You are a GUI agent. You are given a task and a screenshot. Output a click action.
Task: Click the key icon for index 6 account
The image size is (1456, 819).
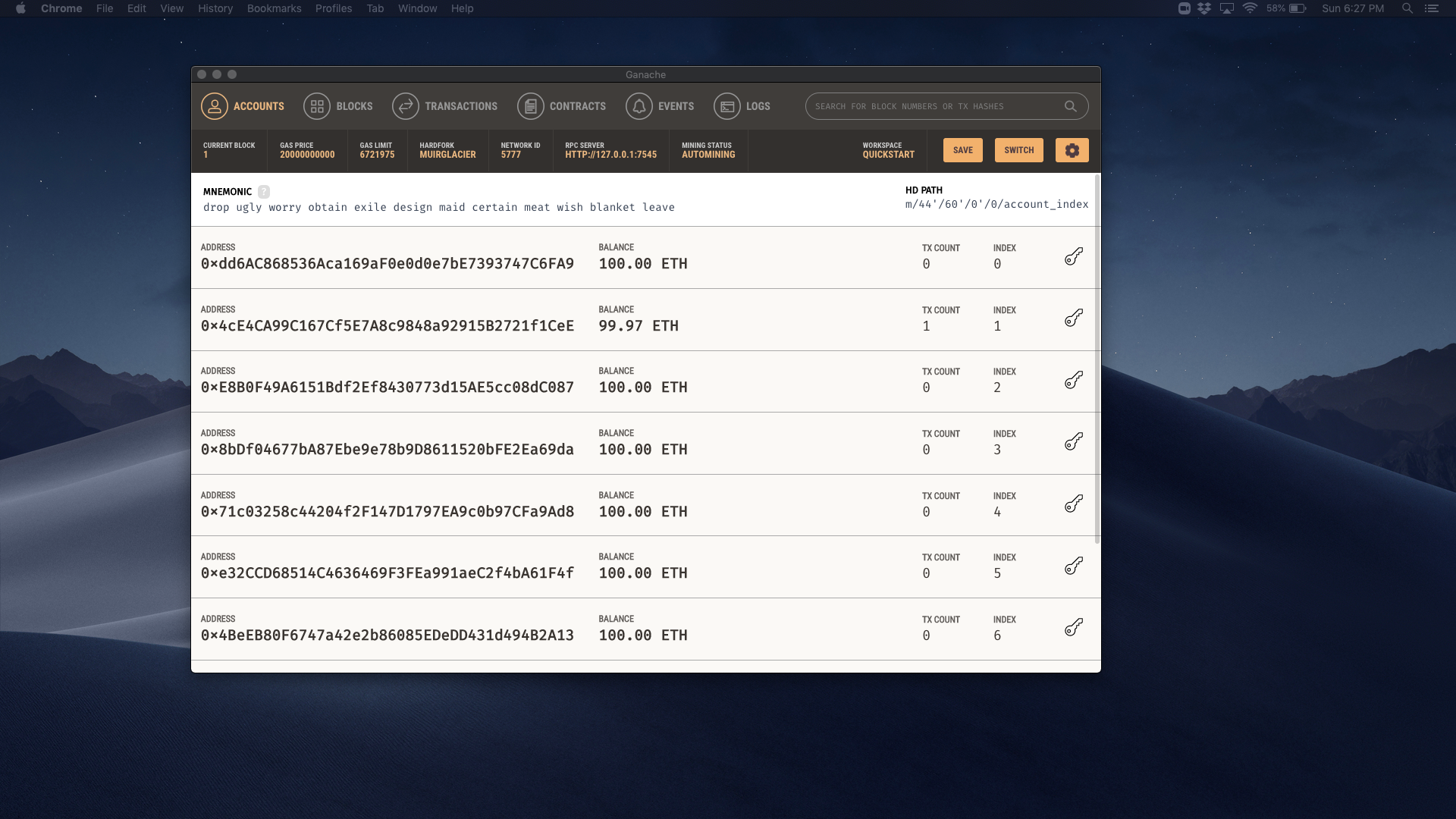tap(1074, 628)
